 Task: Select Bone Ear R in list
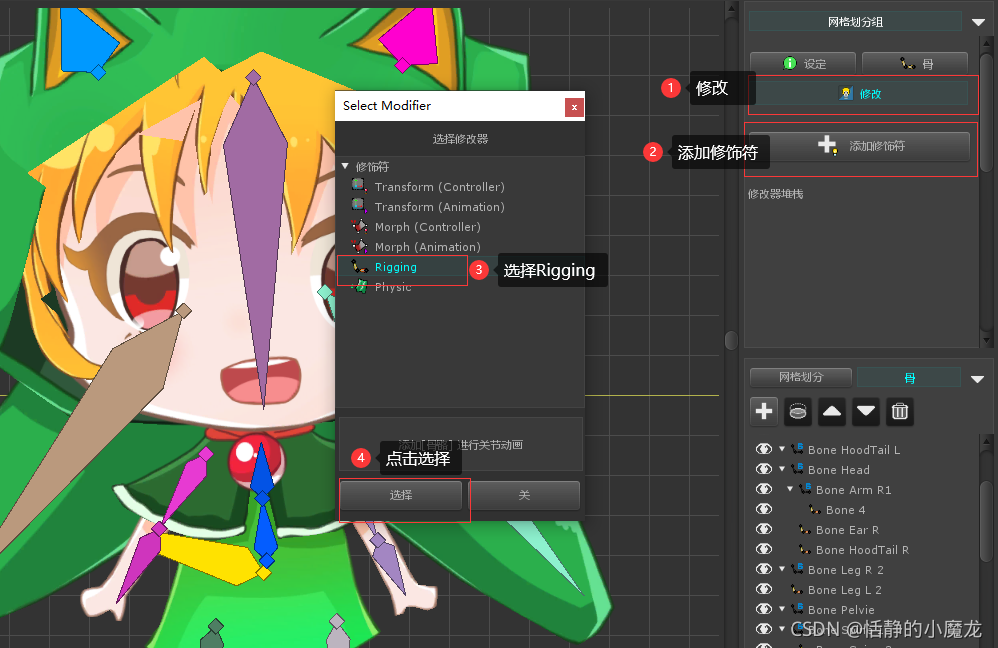847,530
